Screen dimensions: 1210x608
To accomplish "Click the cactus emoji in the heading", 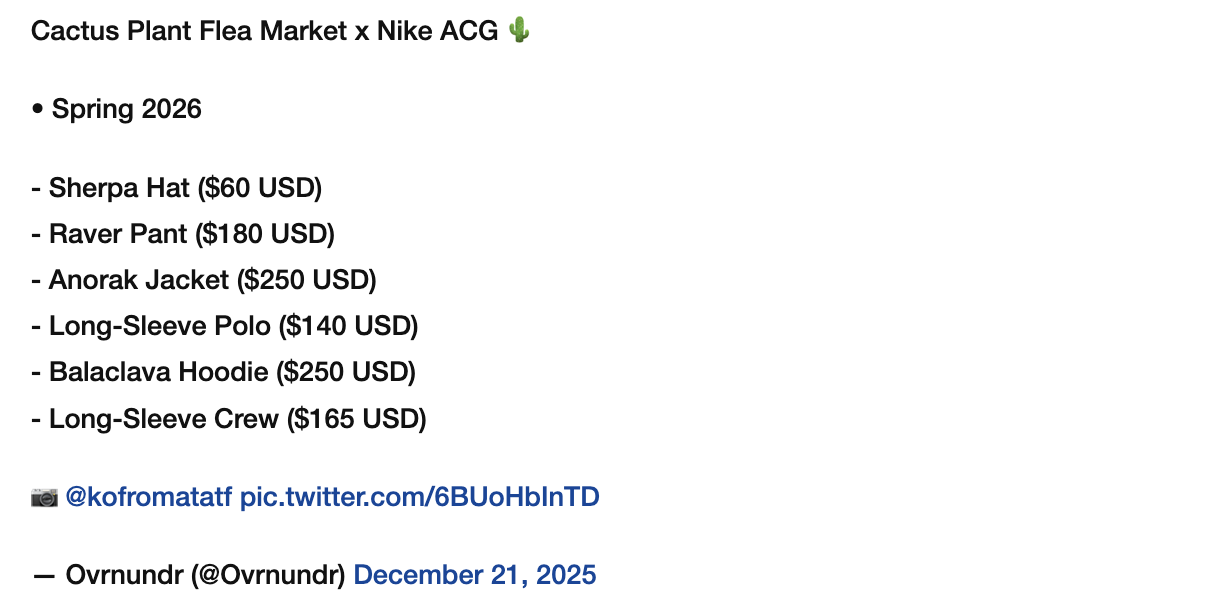I will coord(518,31).
